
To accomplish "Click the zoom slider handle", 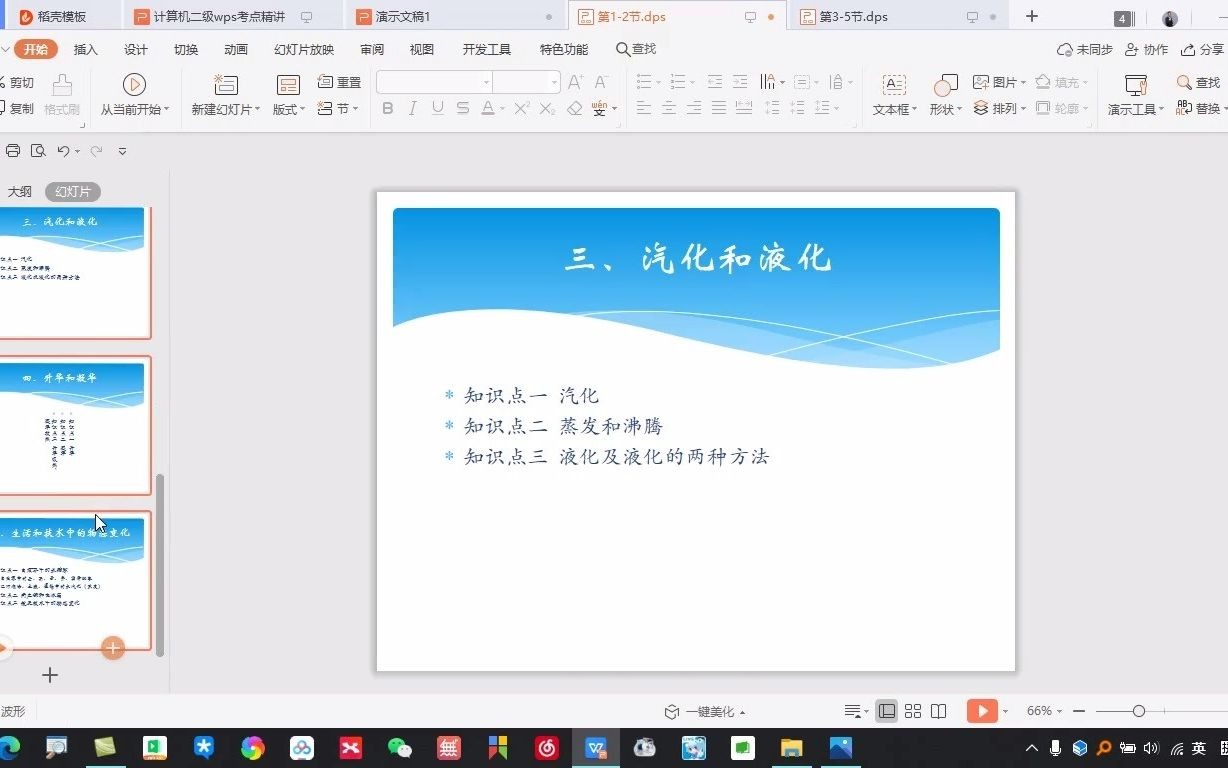I will point(1138,711).
